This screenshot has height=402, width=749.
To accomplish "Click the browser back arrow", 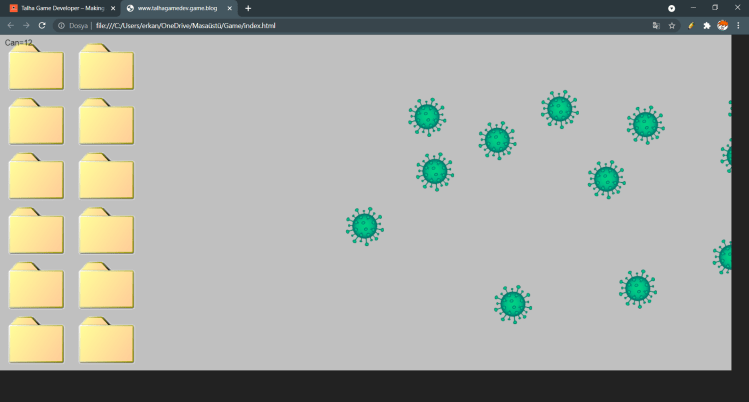I will coord(11,25).
